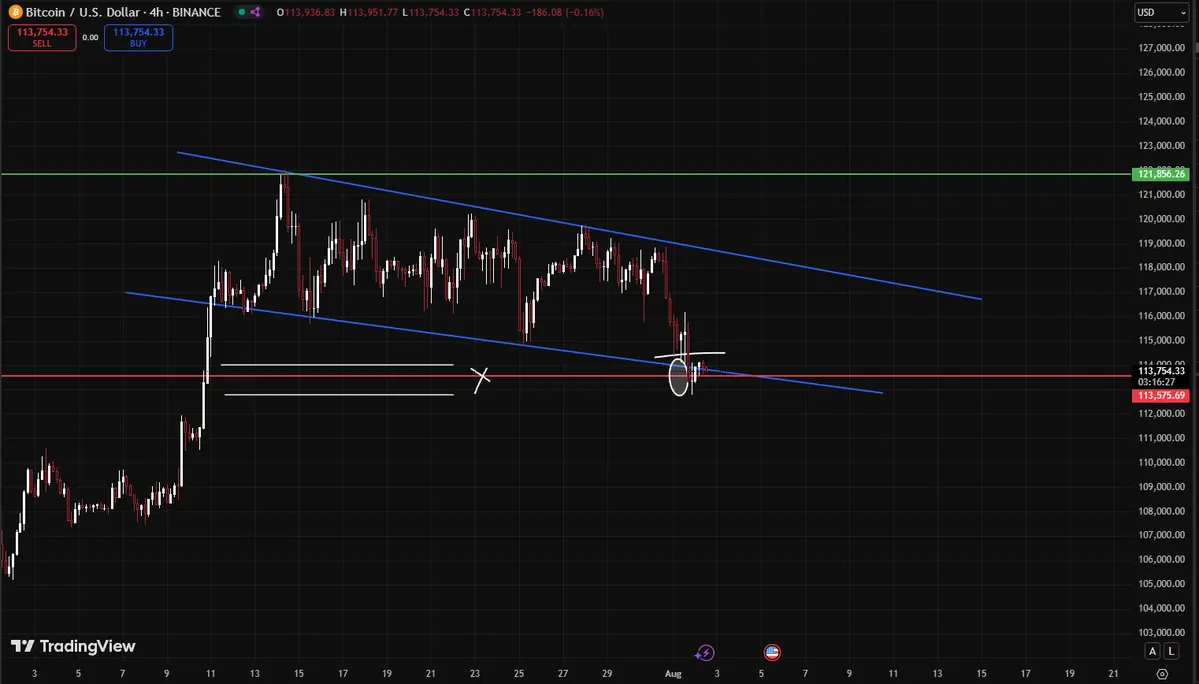Click the green market status dot
The width and height of the screenshot is (1199, 684).
[242, 12]
